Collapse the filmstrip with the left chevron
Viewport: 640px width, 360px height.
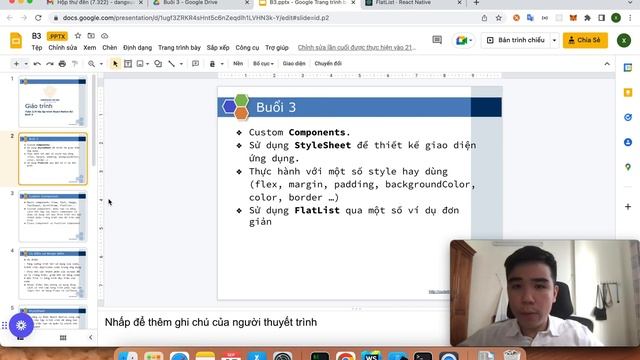click(x=91, y=338)
